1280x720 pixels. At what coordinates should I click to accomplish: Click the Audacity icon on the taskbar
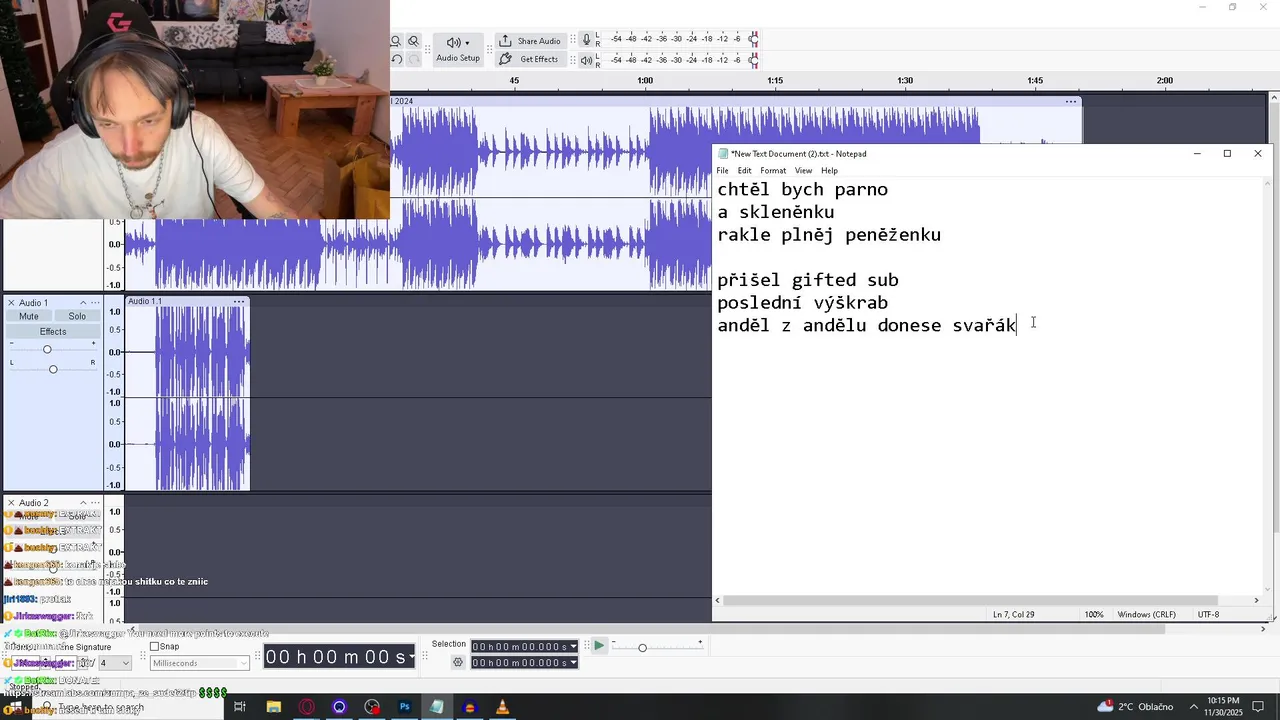[x=470, y=707]
